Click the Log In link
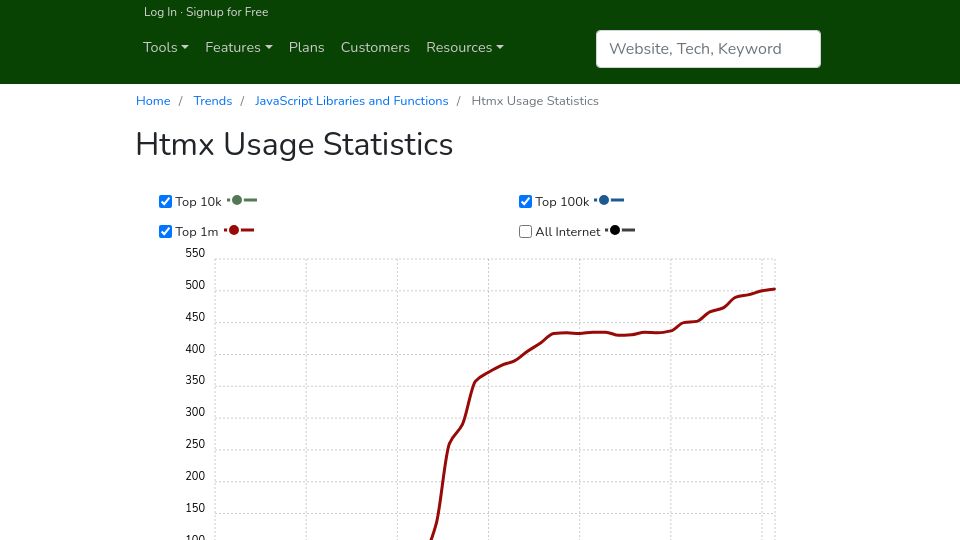 click(x=160, y=12)
